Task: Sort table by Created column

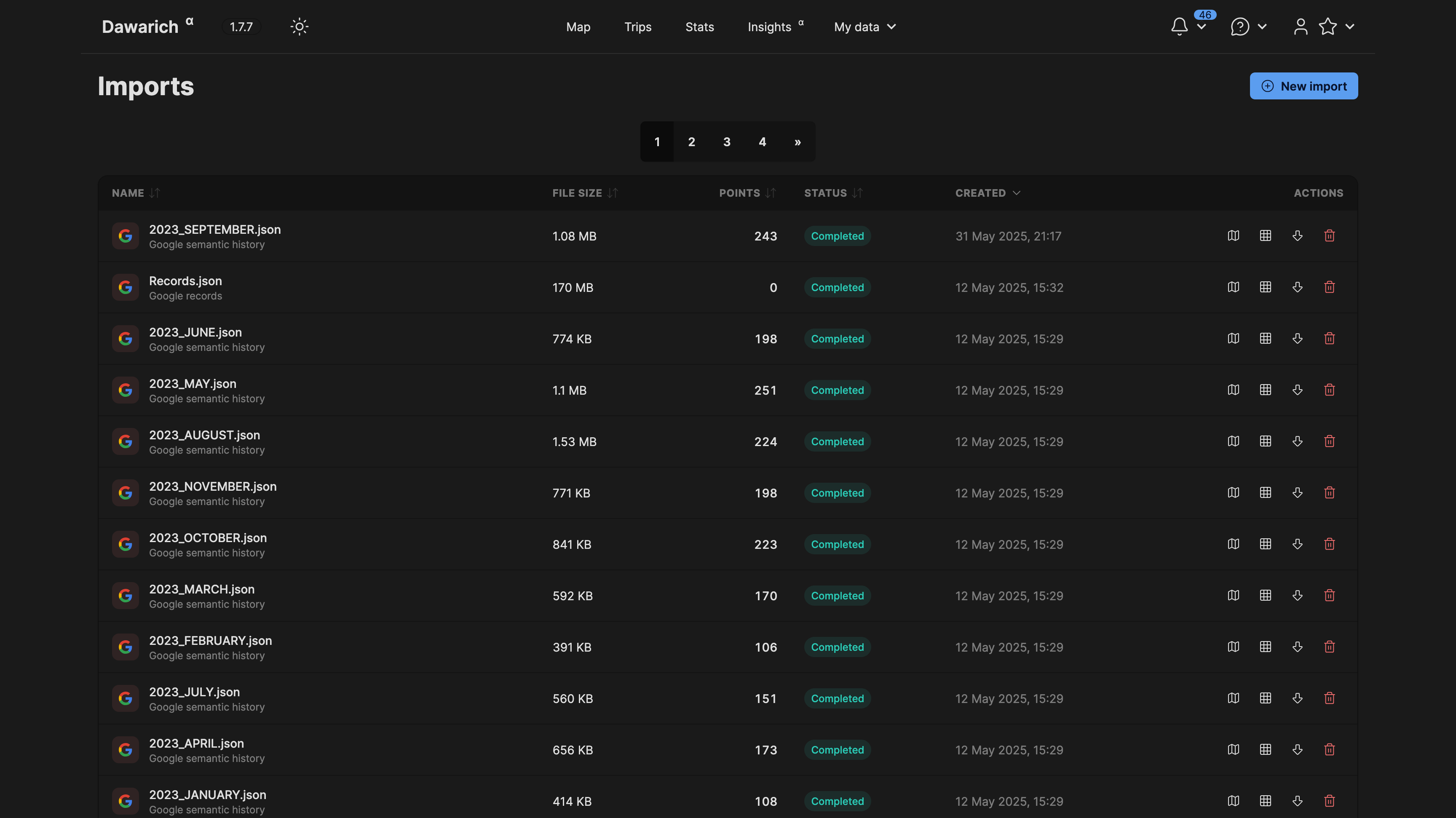Action: click(x=988, y=193)
